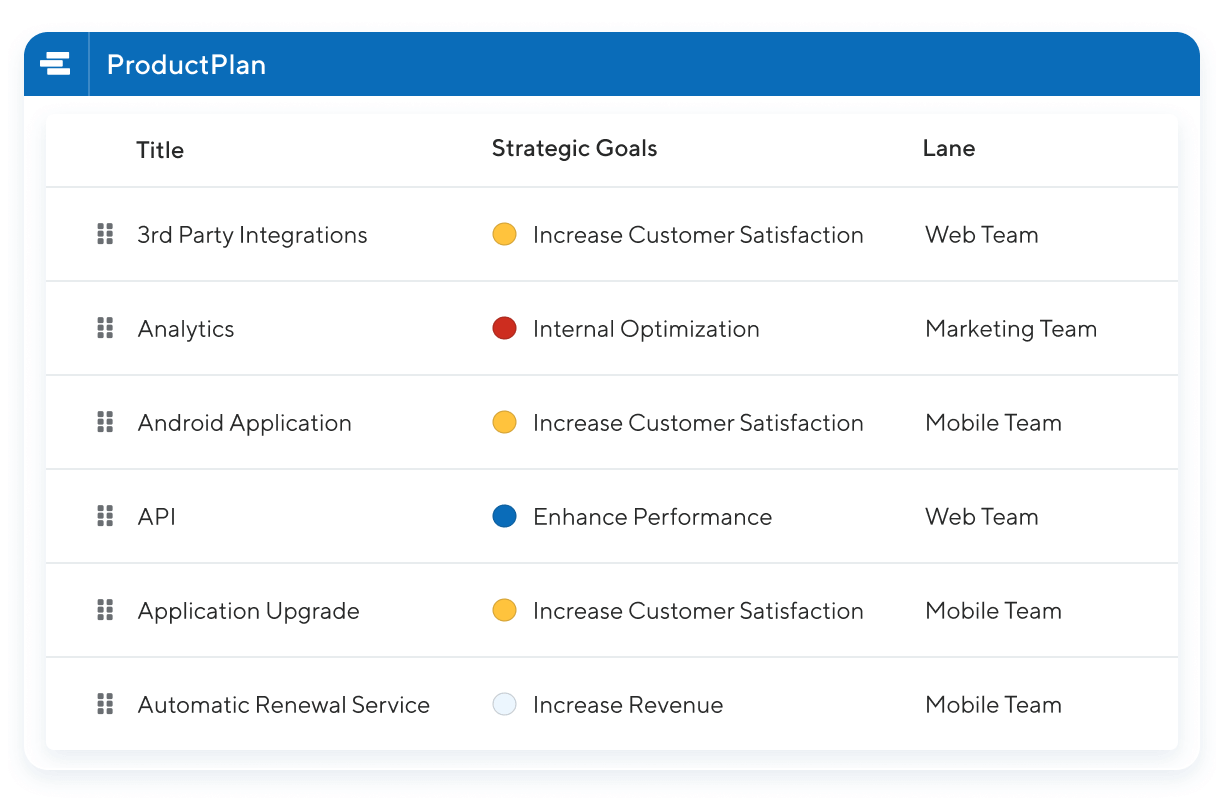Click the API row drag handle

(x=105, y=516)
